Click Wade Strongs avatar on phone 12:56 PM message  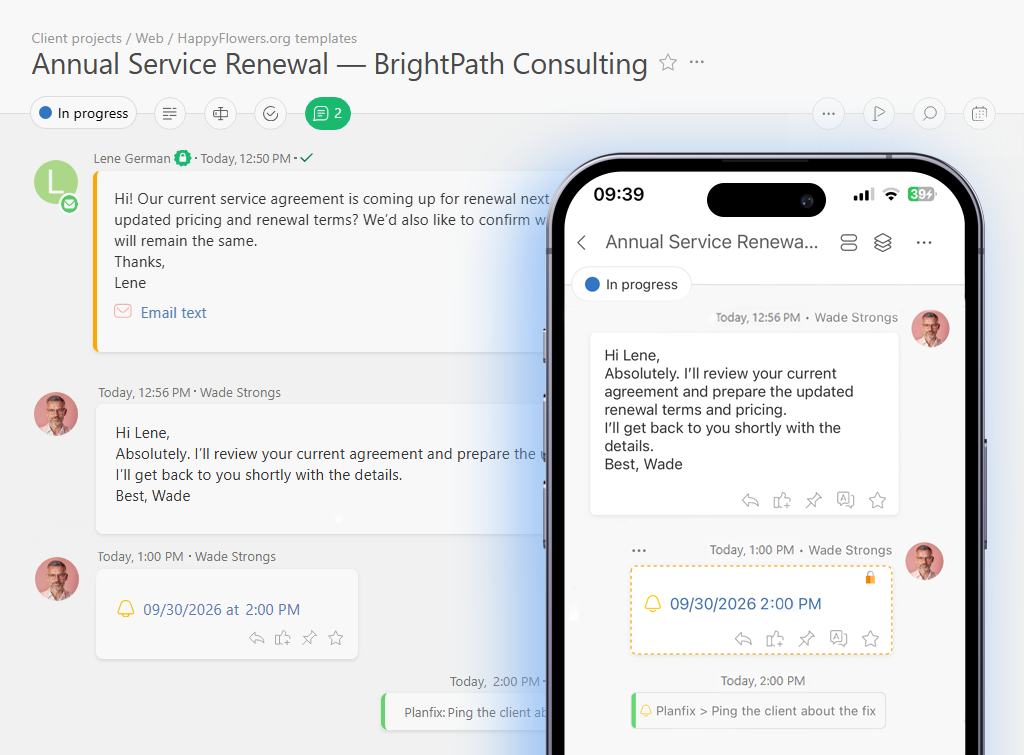click(930, 329)
